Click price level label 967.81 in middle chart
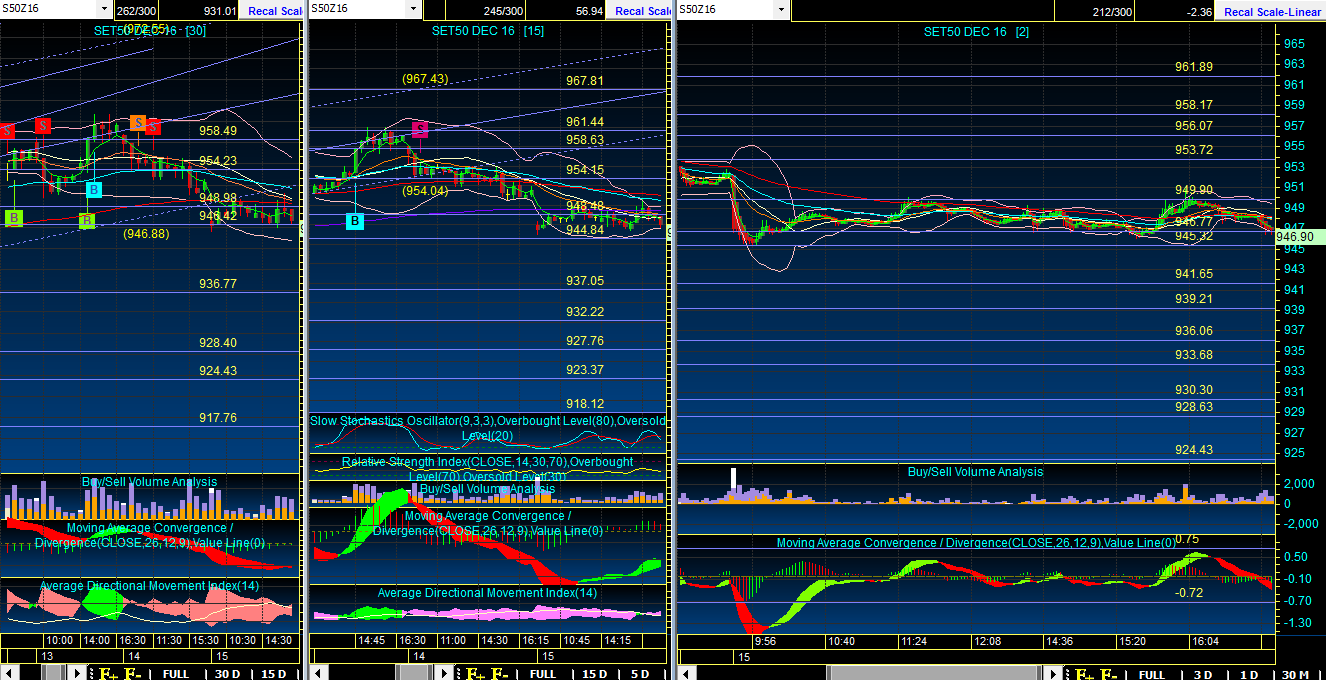1326x680 pixels. [585, 81]
